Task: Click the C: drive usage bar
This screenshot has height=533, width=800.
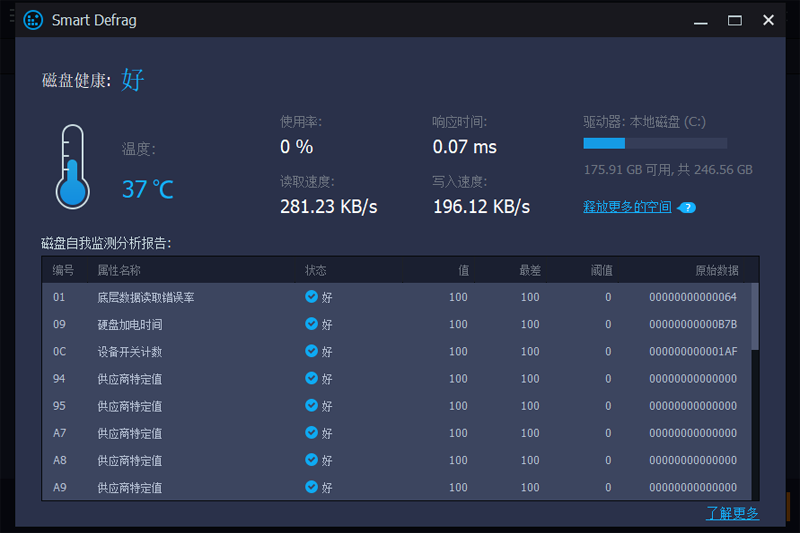Action: (x=655, y=143)
